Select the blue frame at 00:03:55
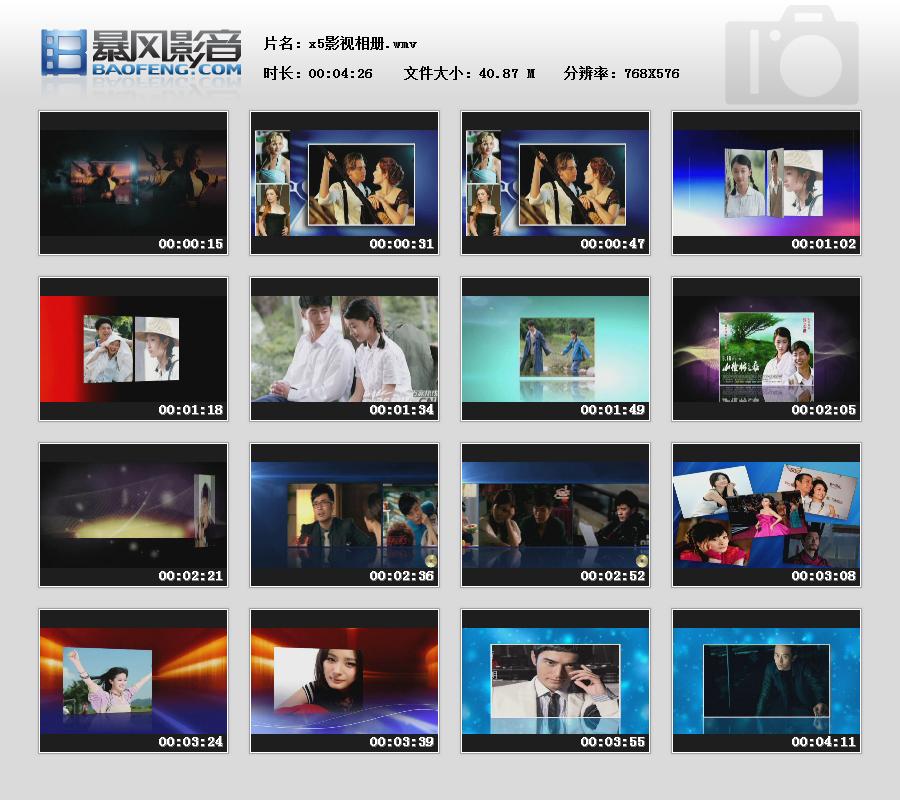The width and height of the screenshot is (900, 800). 555,680
